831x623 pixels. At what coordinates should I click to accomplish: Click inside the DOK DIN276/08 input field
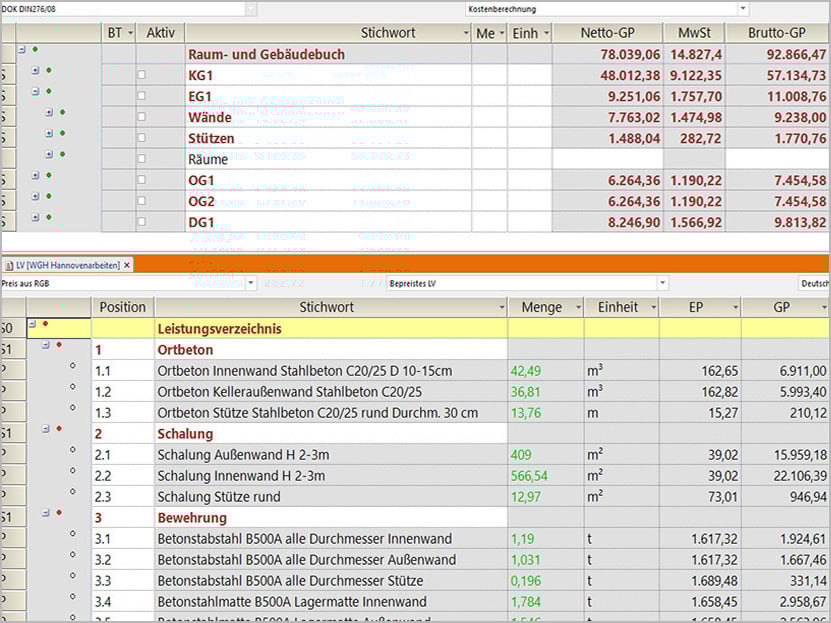pyautogui.click(x=120, y=7)
